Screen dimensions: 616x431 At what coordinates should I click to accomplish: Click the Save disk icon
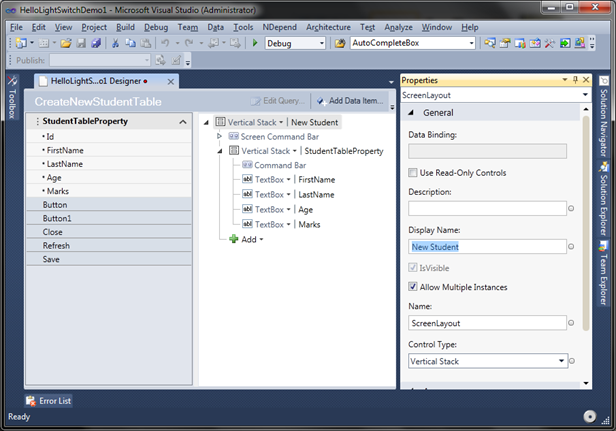(x=81, y=43)
